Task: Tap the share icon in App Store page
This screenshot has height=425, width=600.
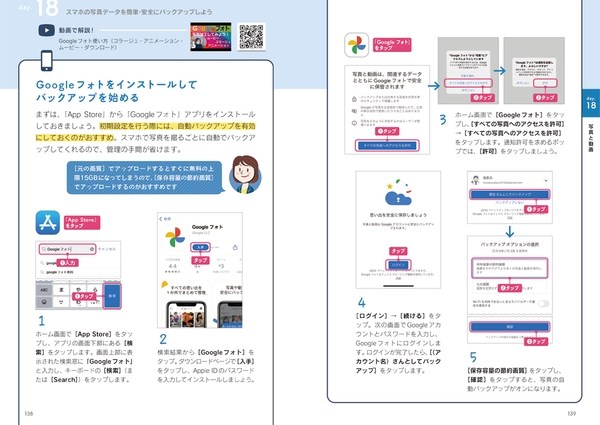Action: coord(235,248)
